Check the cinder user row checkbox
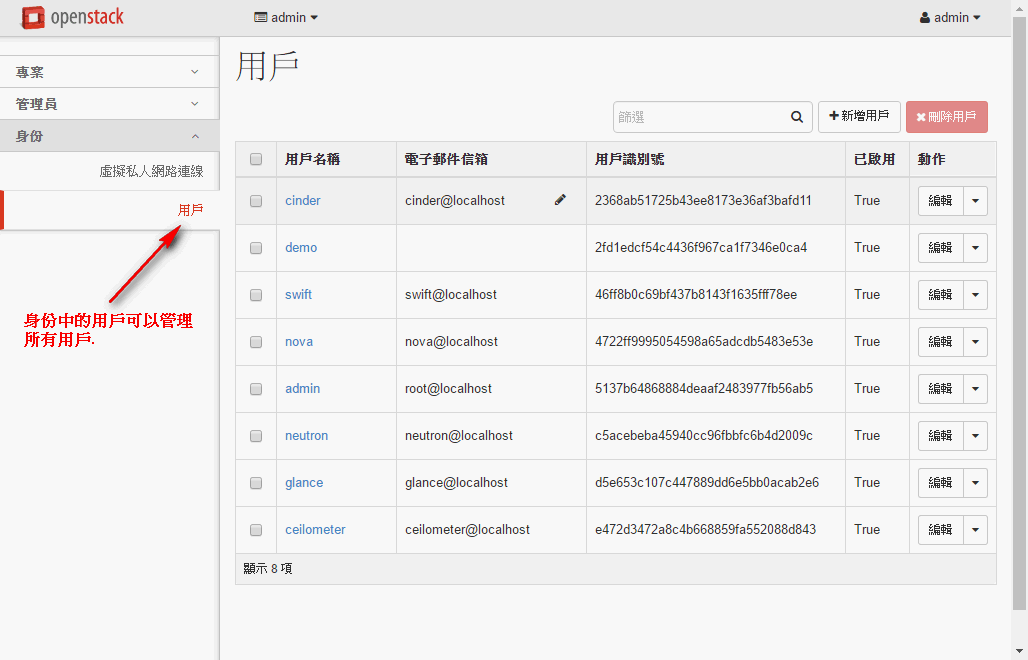Screen dimensions: 1028x660 coord(256,201)
